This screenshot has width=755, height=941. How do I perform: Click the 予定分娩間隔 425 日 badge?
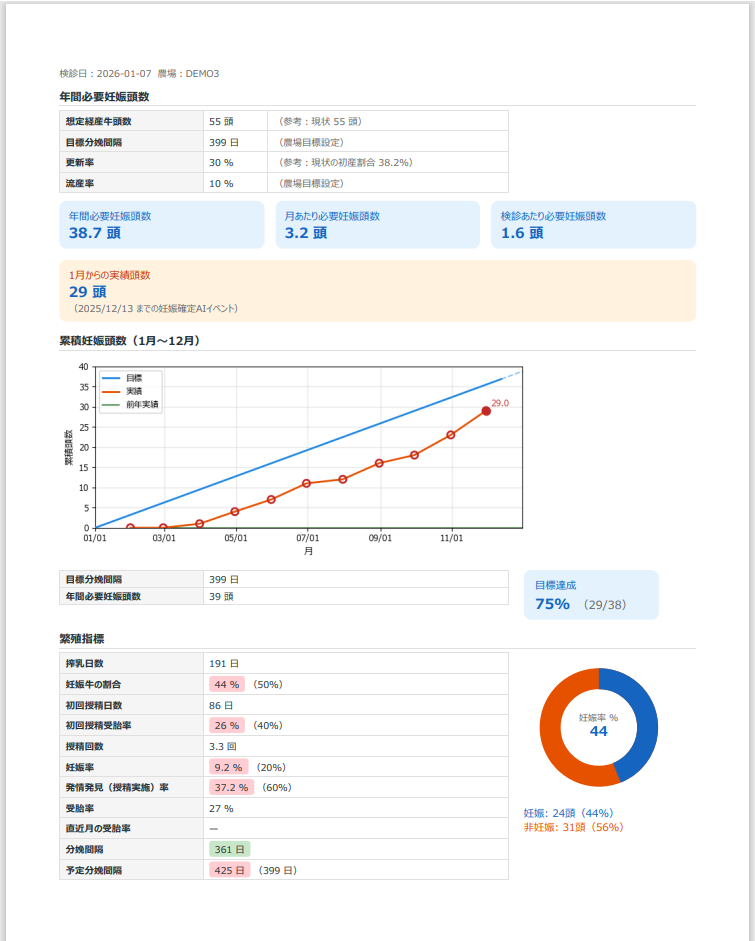pyautogui.click(x=229, y=870)
